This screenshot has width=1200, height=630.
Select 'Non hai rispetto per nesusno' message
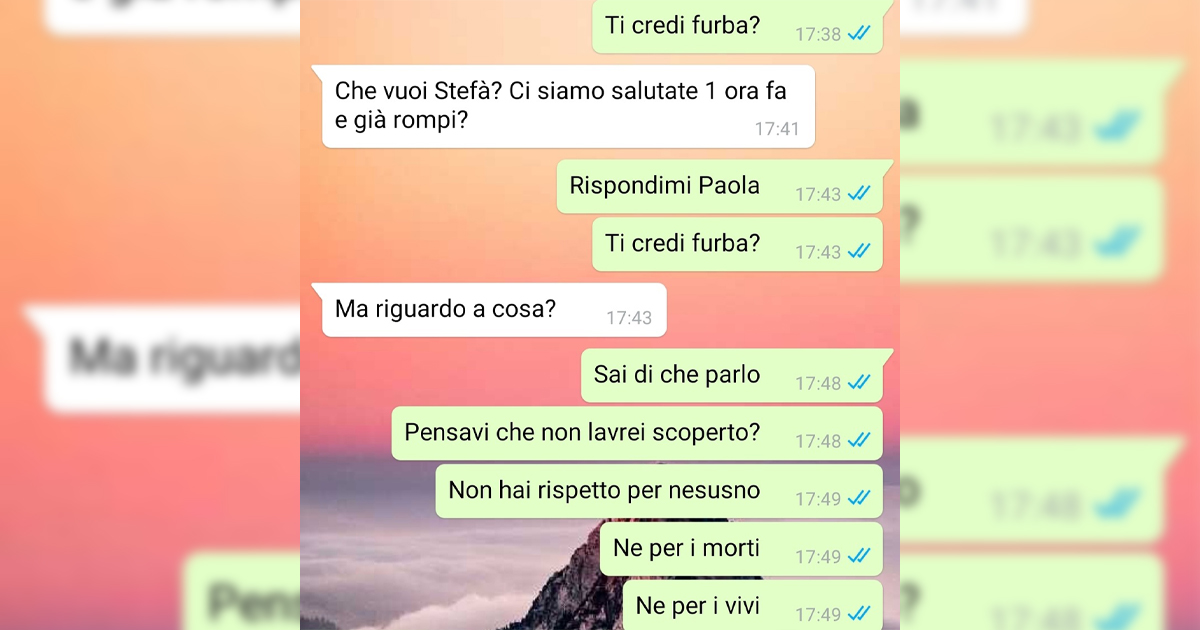click(659, 491)
